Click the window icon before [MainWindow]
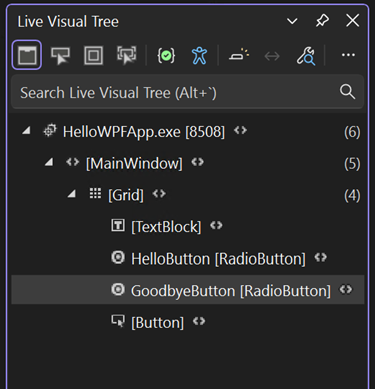 (x=72, y=162)
